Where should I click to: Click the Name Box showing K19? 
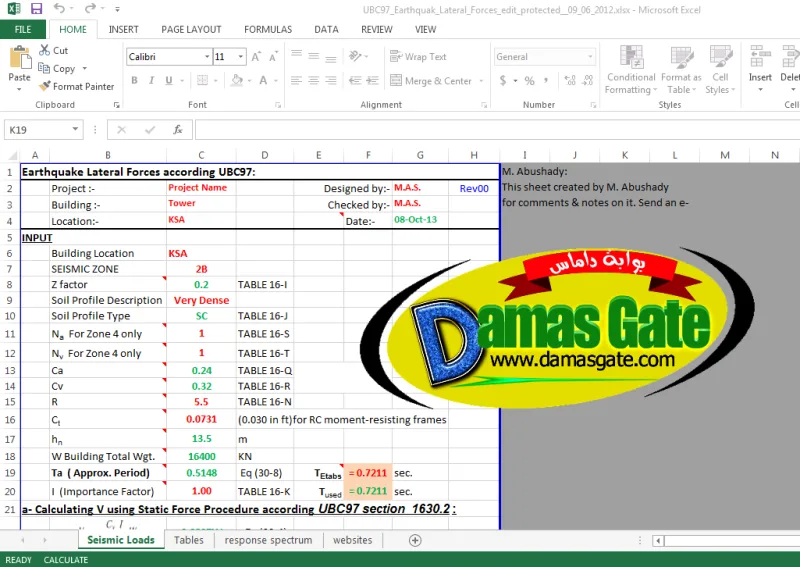click(37, 130)
